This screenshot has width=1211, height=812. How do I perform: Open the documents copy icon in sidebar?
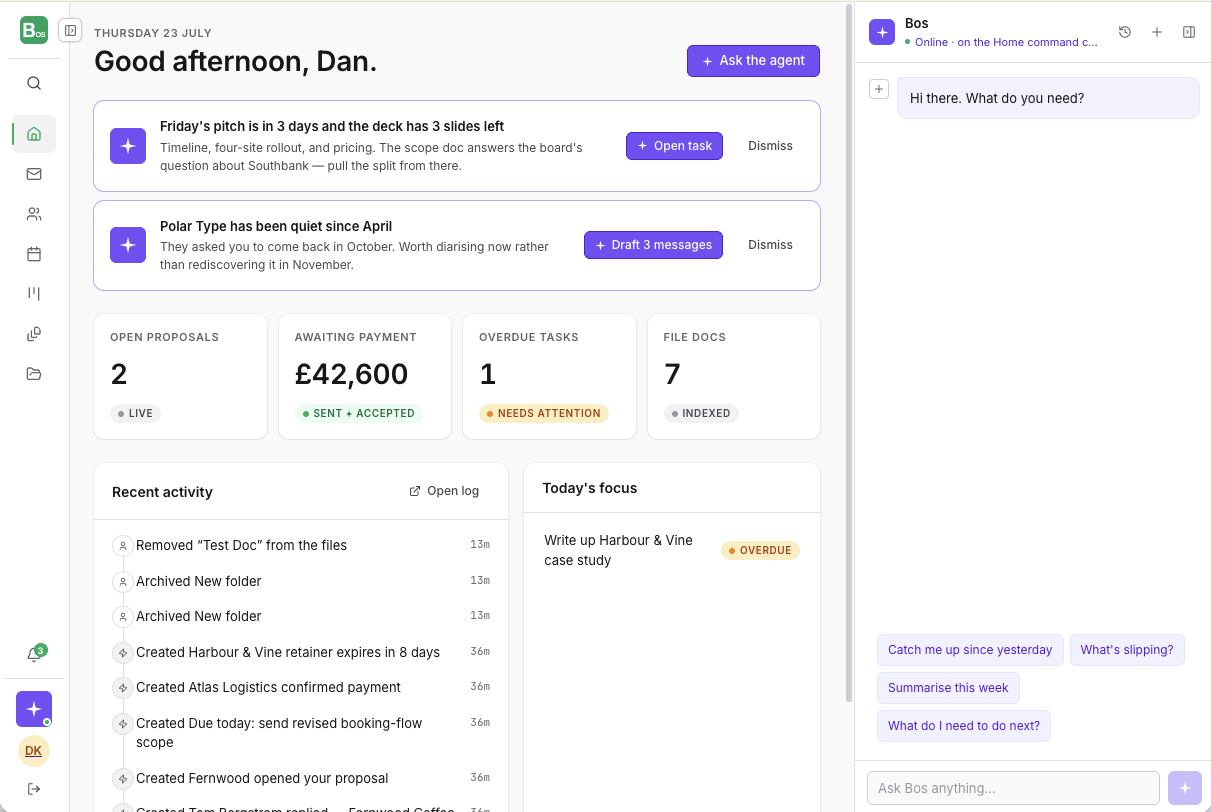[34, 334]
